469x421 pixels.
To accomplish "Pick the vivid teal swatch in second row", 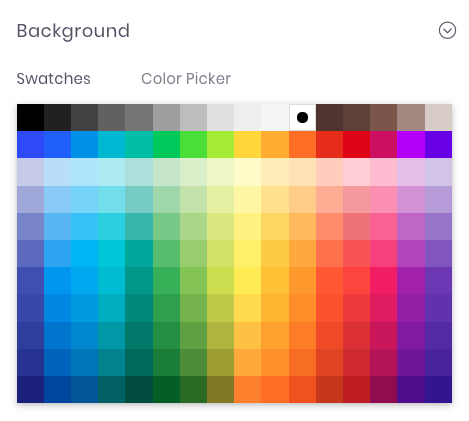I will (139, 144).
